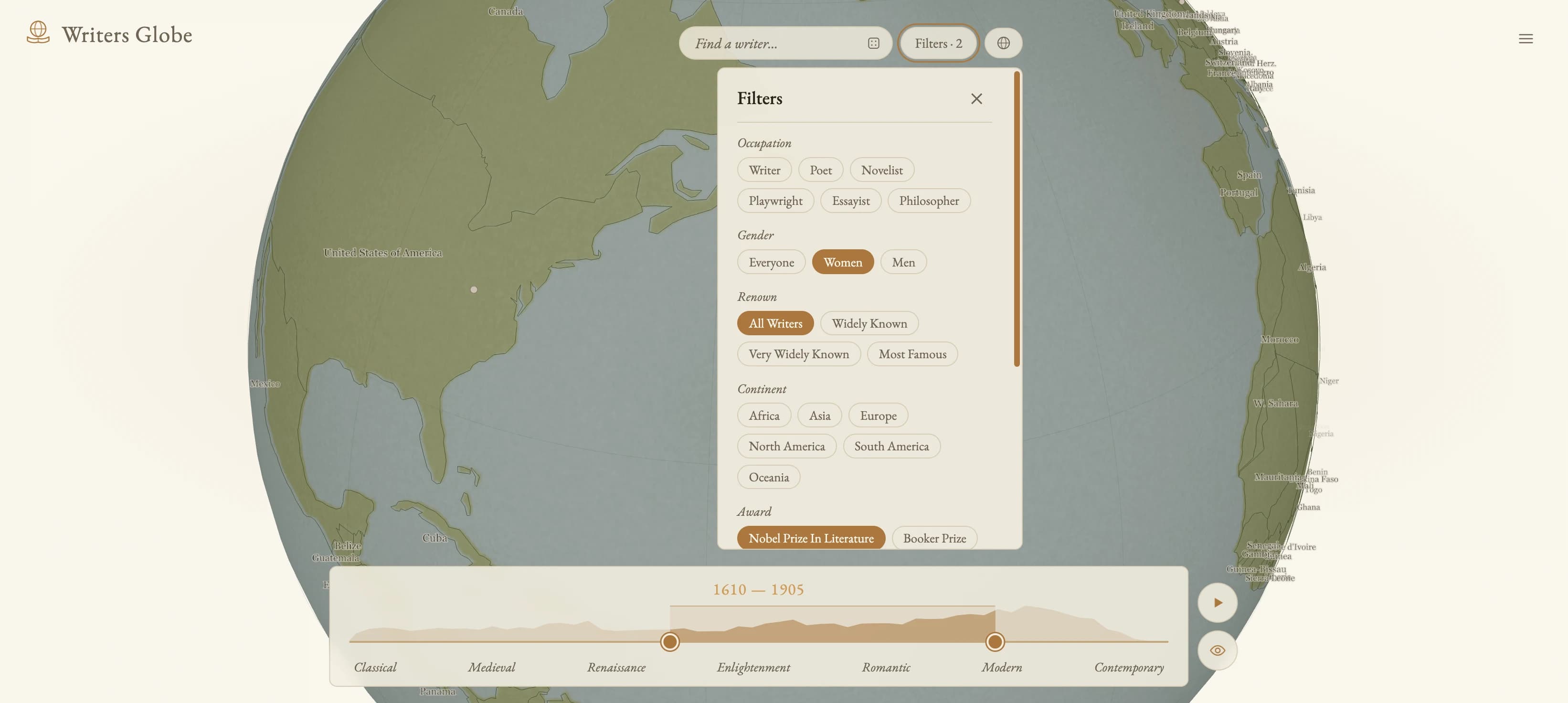The image size is (1568, 703).
Task: Click the Algeria map label
Action: 1312,267
